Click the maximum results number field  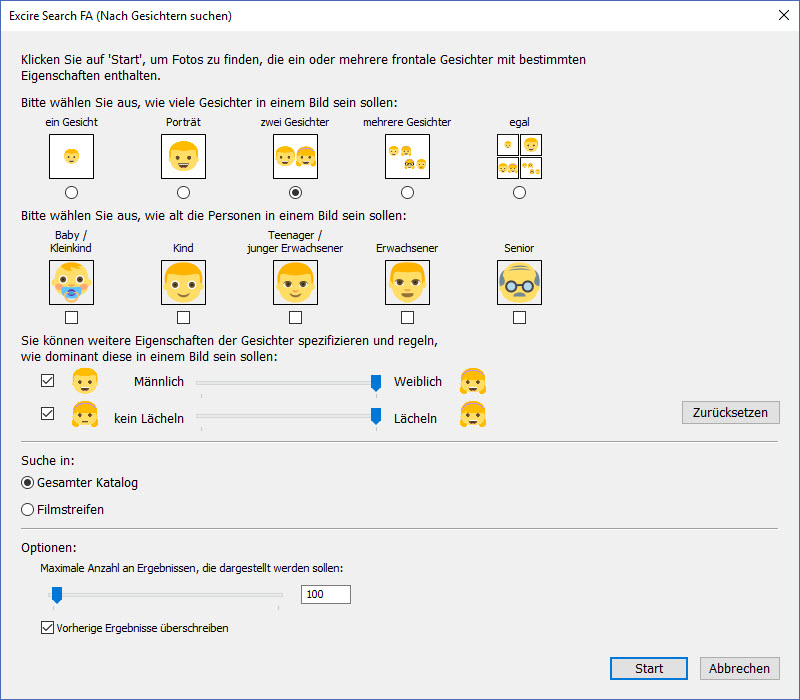pos(326,595)
